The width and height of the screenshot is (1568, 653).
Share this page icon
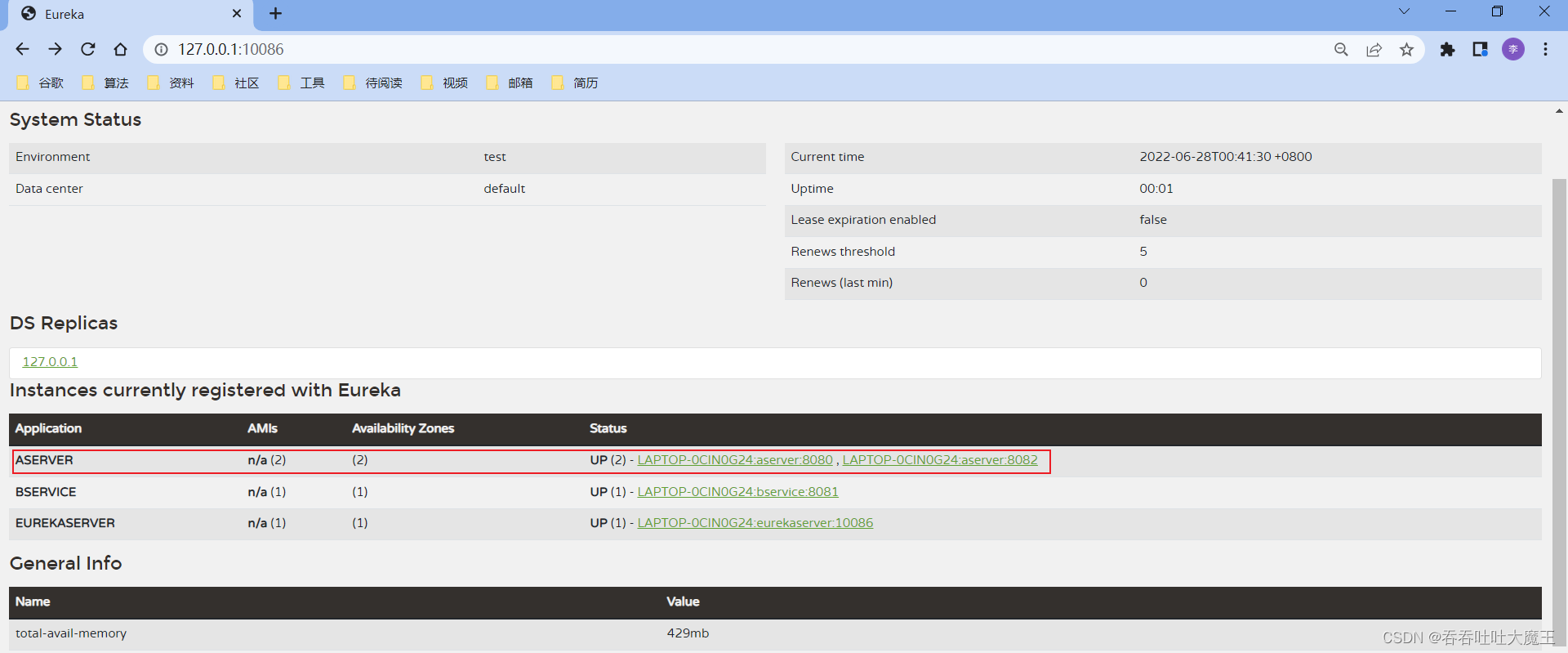pyautogui.click(x=1374, y=49)
